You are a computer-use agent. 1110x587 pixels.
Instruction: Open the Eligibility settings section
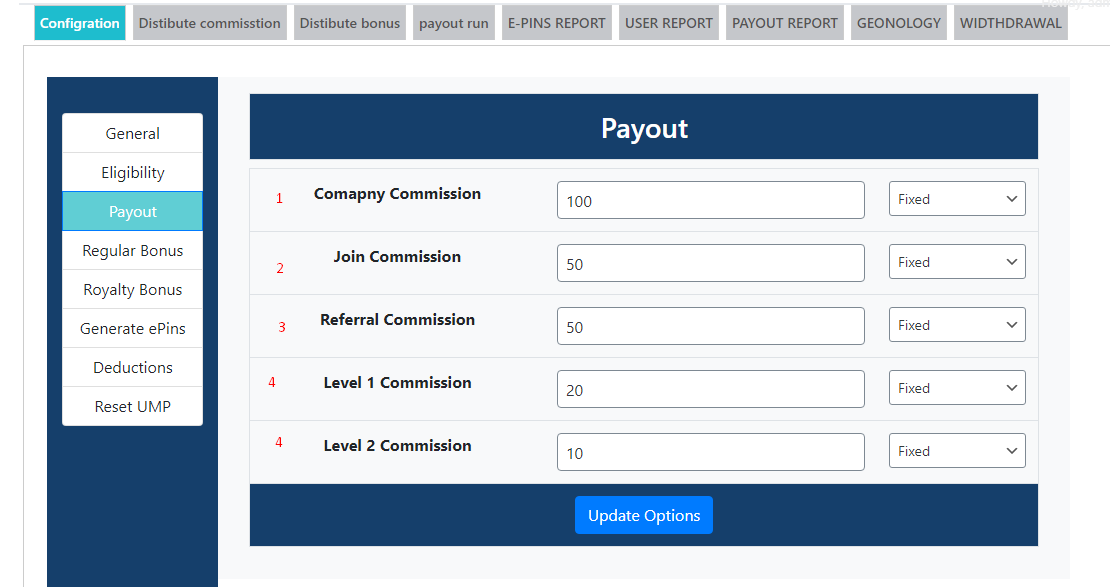pos(132,172)
